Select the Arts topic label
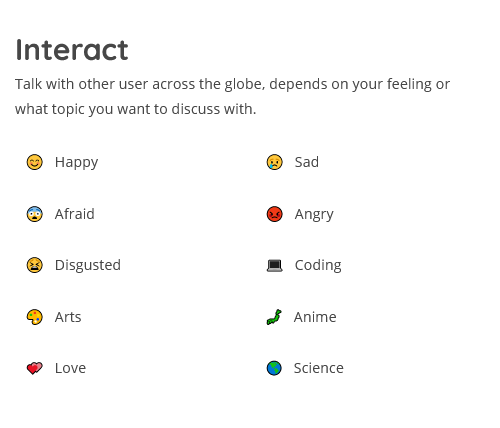 click(x=68, y=317)
